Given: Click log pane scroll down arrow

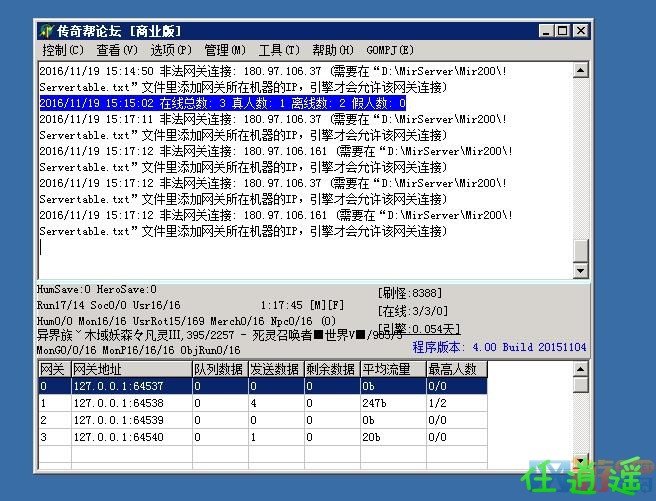Looking at the screenshot, I should pos(580,271).
